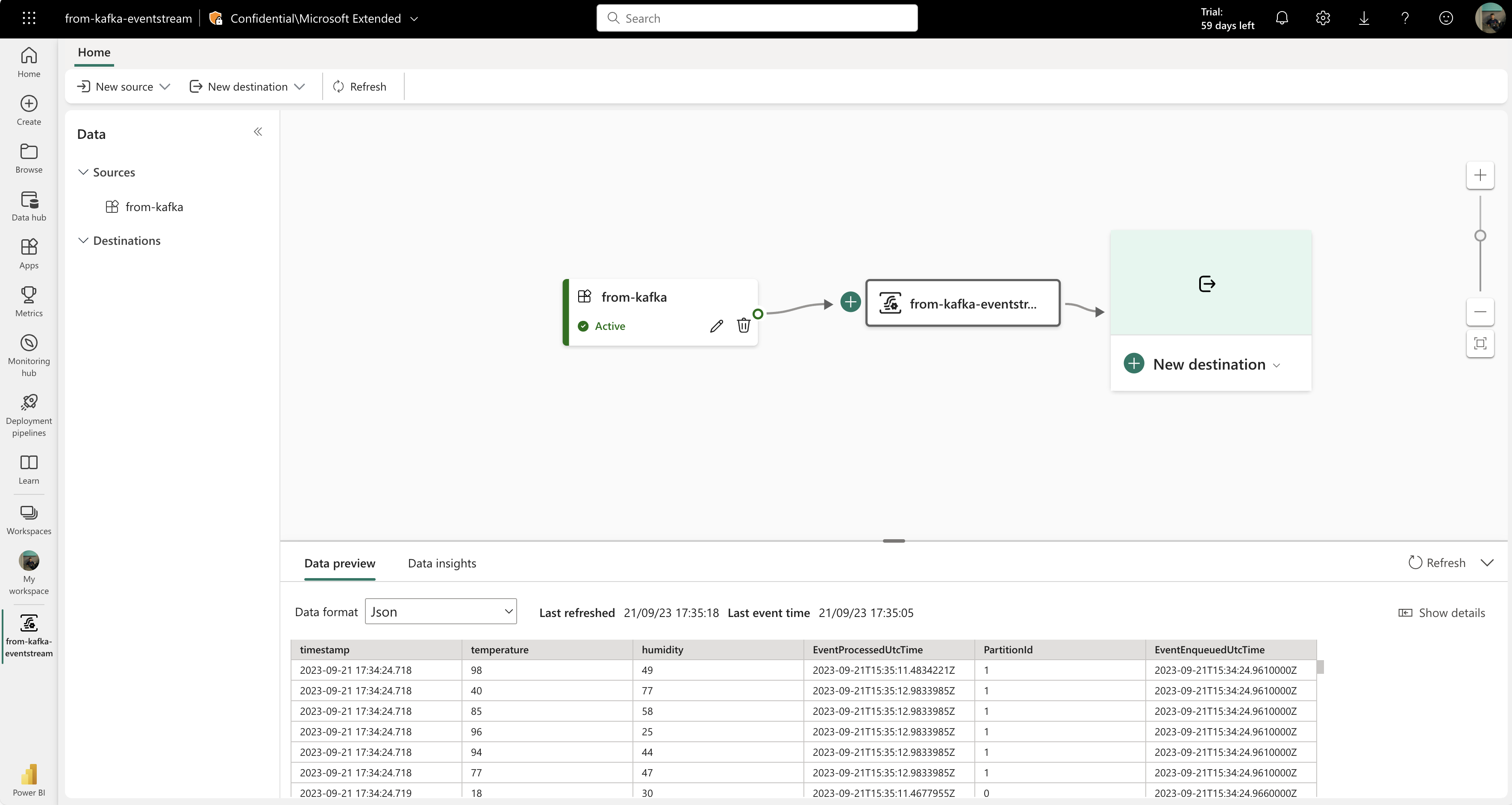
Task: Collapse the Sources section
Action: [x=83, y=172]
